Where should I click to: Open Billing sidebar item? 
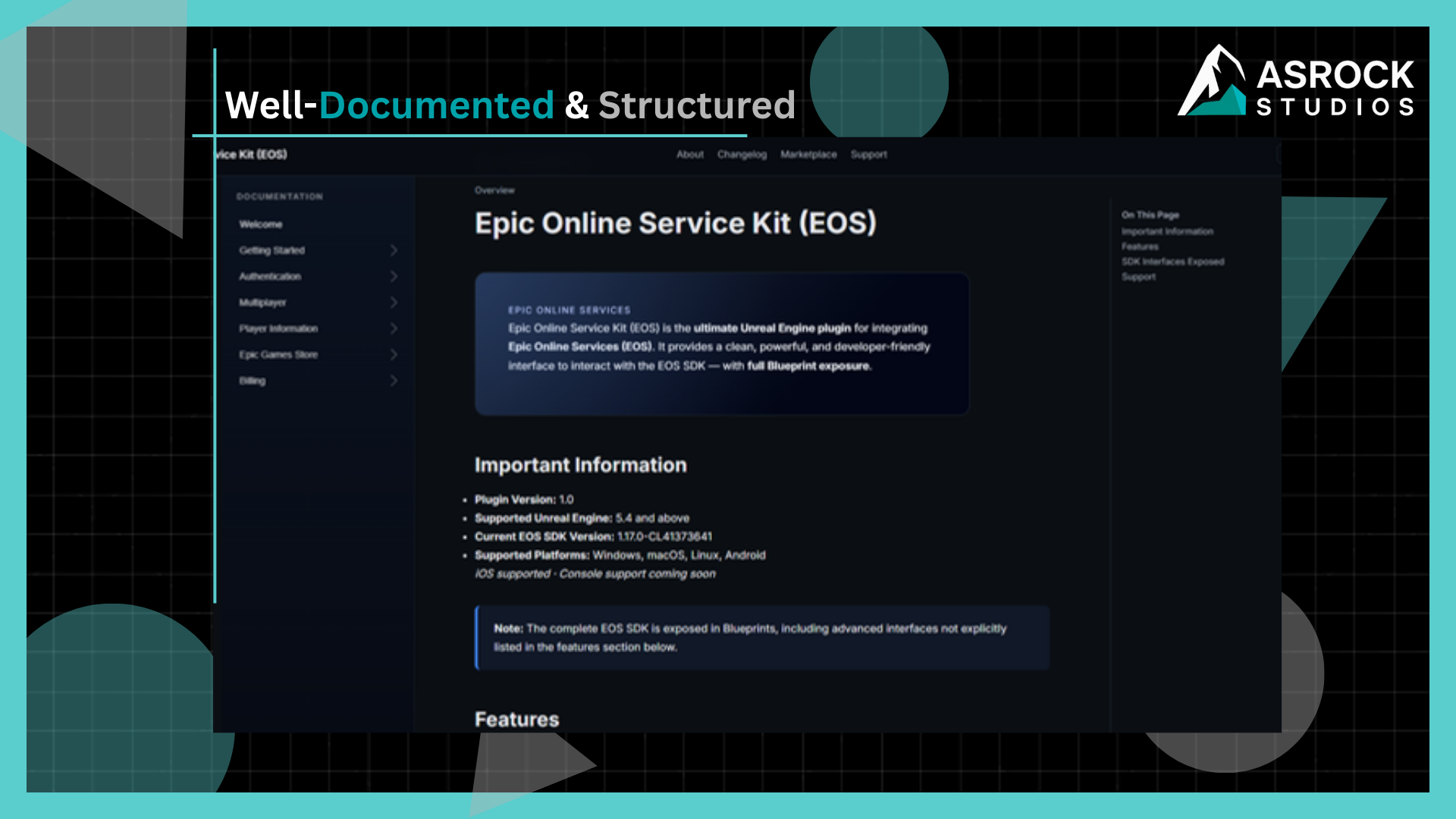pos(253,381)
